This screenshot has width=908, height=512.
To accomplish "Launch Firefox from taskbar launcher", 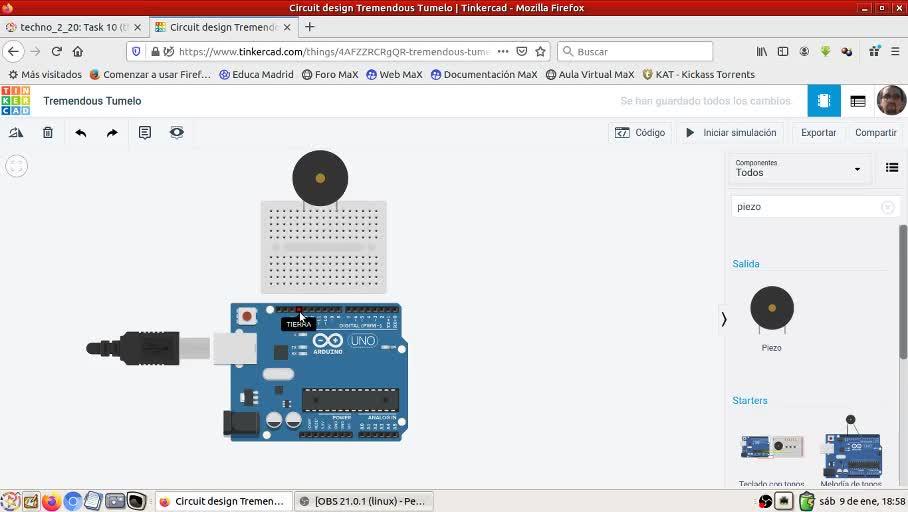I will click(x=52, y=501).
